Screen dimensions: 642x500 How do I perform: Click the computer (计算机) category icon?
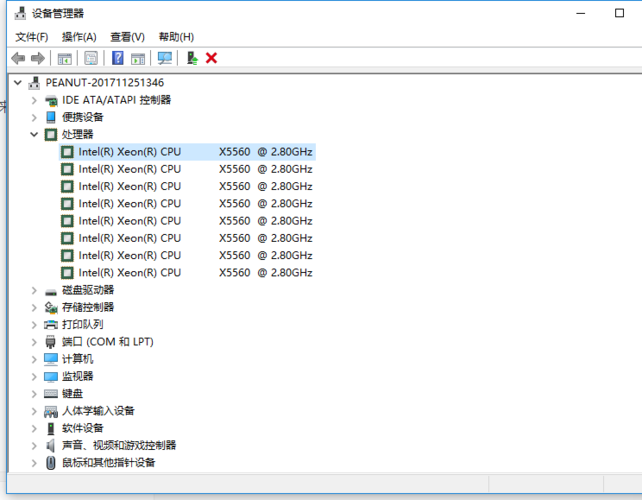tap(51, 359)
